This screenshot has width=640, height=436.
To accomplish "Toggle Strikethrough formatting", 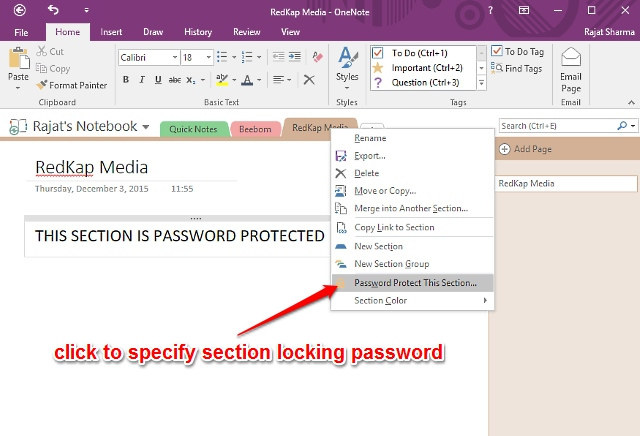I will point(175,80).
